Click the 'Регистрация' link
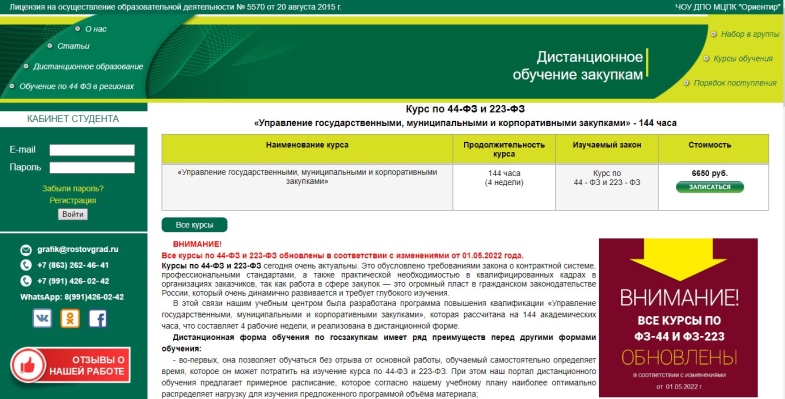This screenshot has width=785, height=399. [73, 200]
